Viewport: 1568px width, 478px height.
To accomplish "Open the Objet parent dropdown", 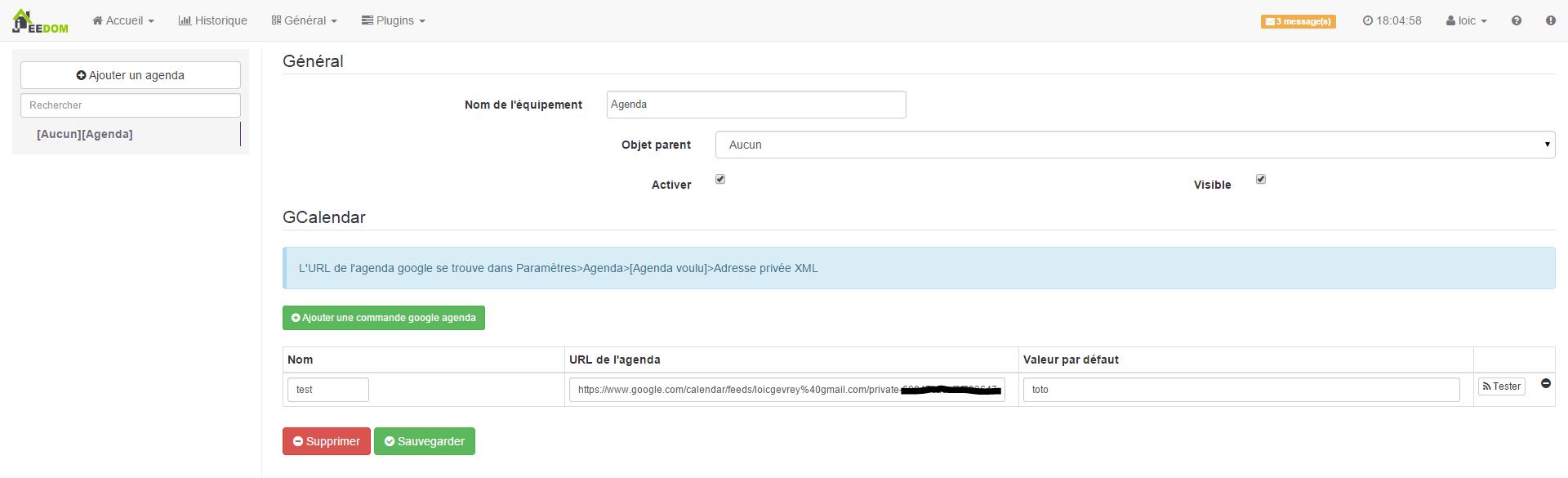I will pos(1134,145).
